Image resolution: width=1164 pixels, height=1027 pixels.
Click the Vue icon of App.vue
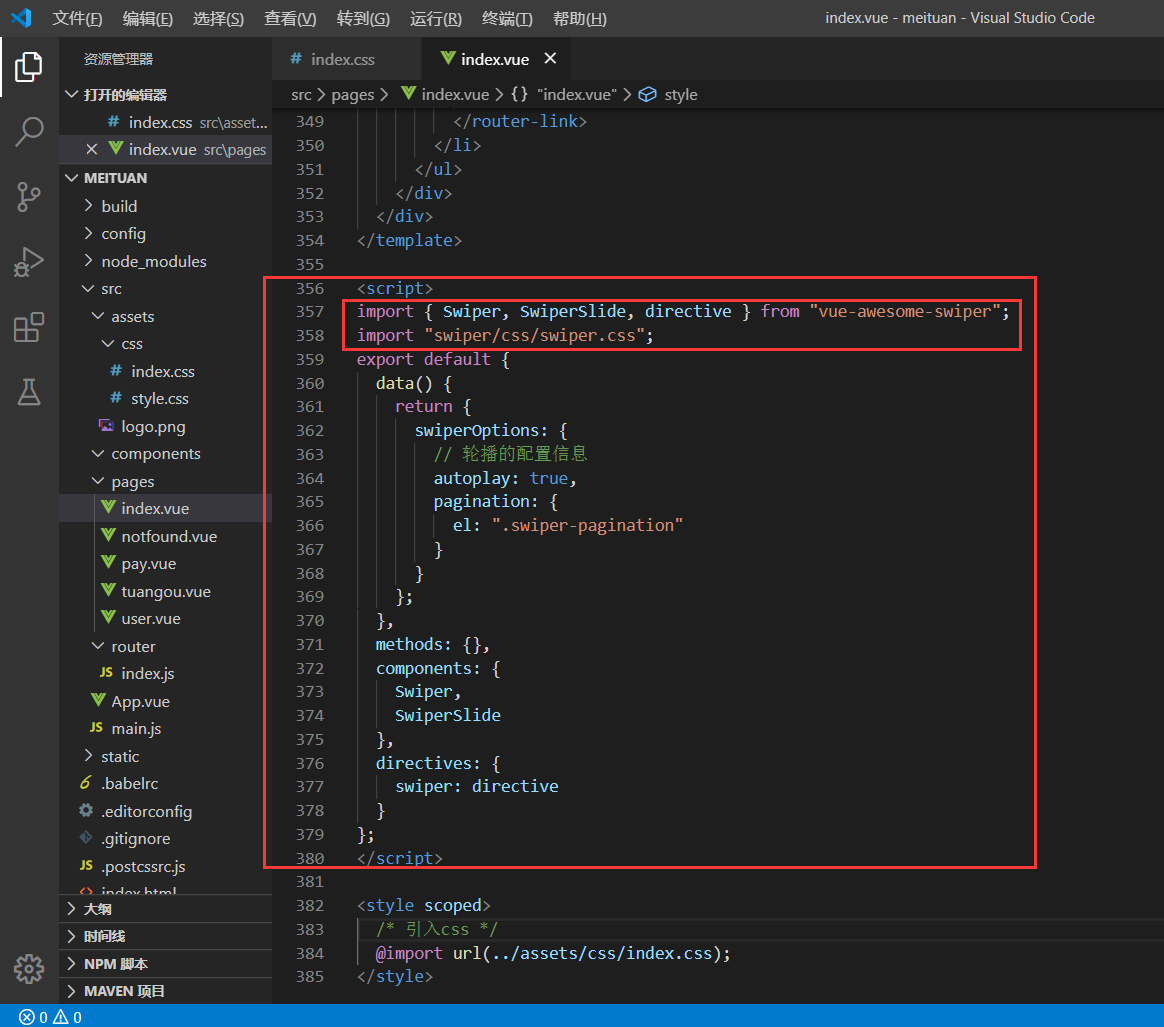click(98, 700)
